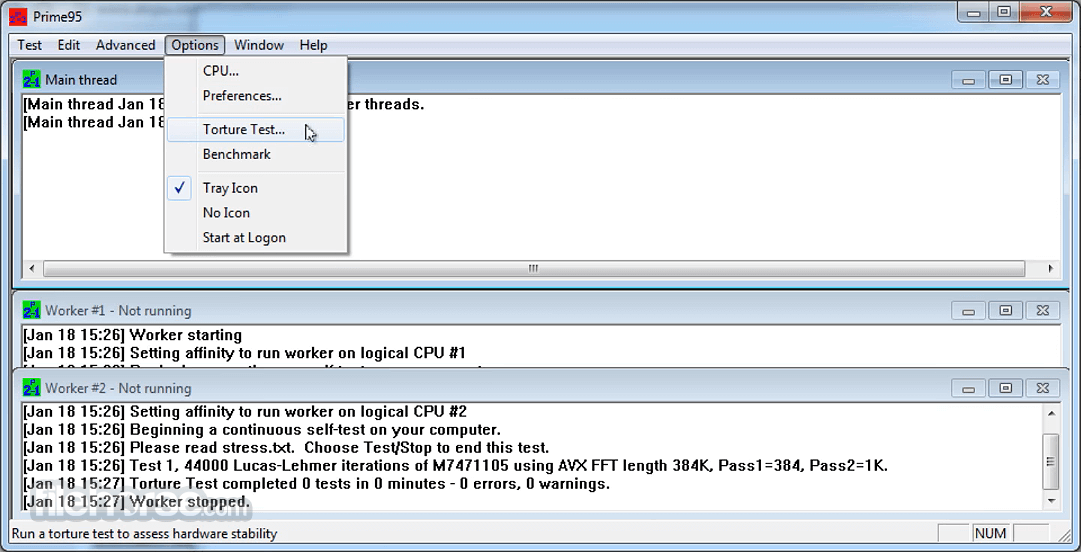Toggle the checked Tray Icon option
Viewport: 1081px width, 552px height.
pos(255,188)
